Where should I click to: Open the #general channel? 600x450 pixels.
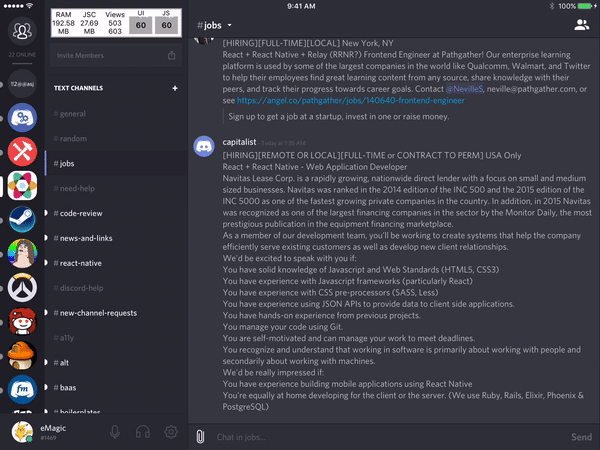click(116, 114)
